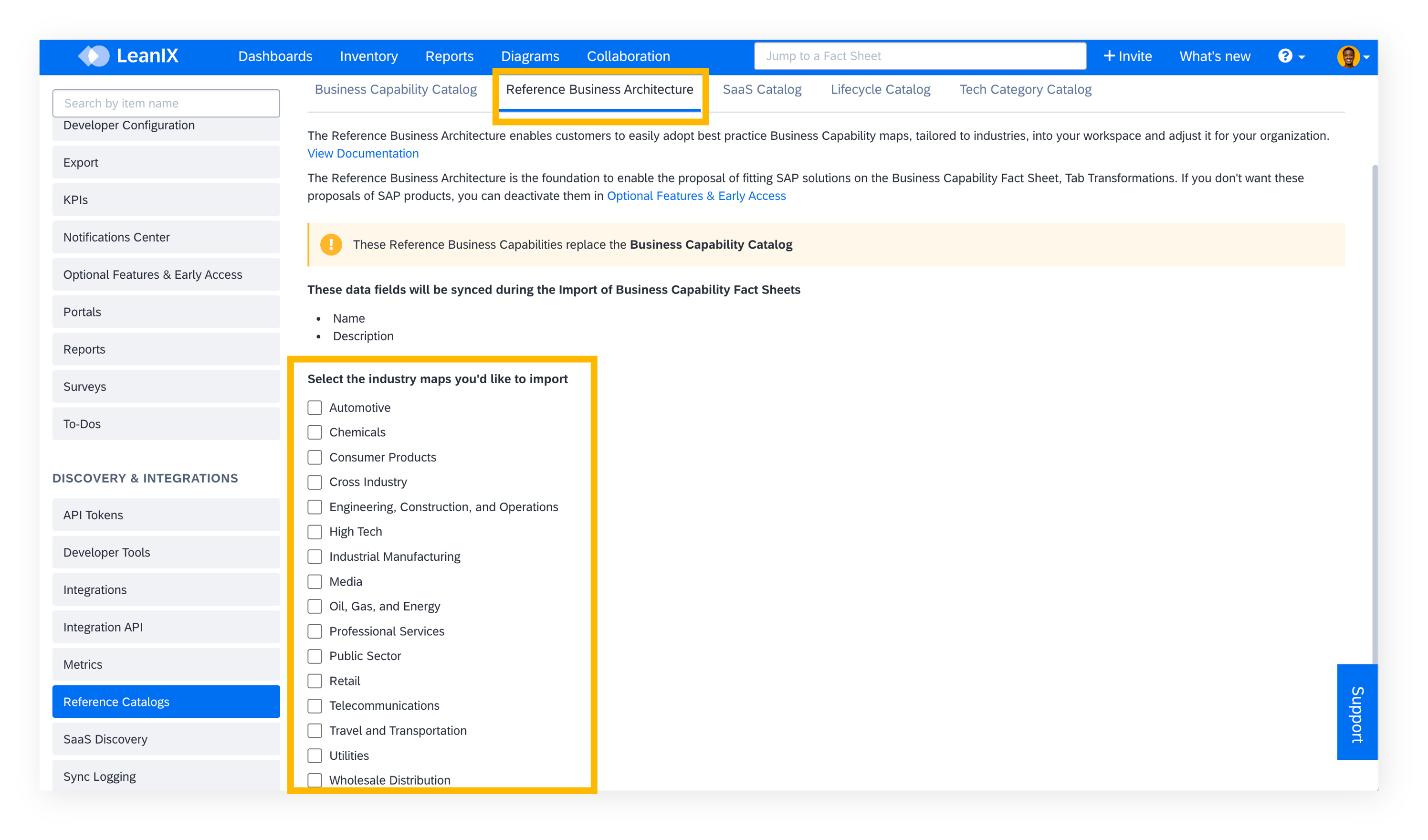The image size is (1428, 840).
Task: Check the Retail checkbox
Action: 315,681
